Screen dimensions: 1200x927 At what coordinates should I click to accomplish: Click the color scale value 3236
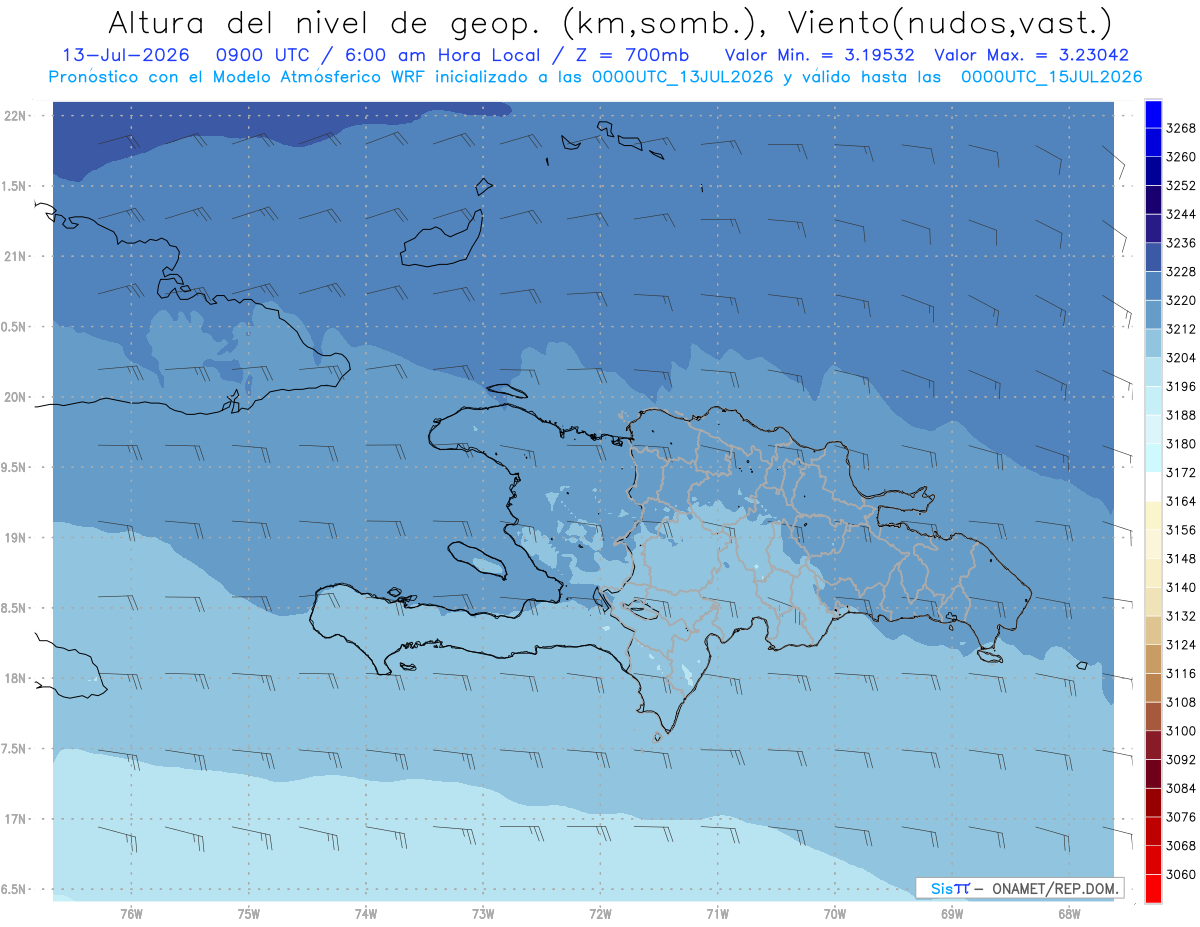[x=1180, y=243]
